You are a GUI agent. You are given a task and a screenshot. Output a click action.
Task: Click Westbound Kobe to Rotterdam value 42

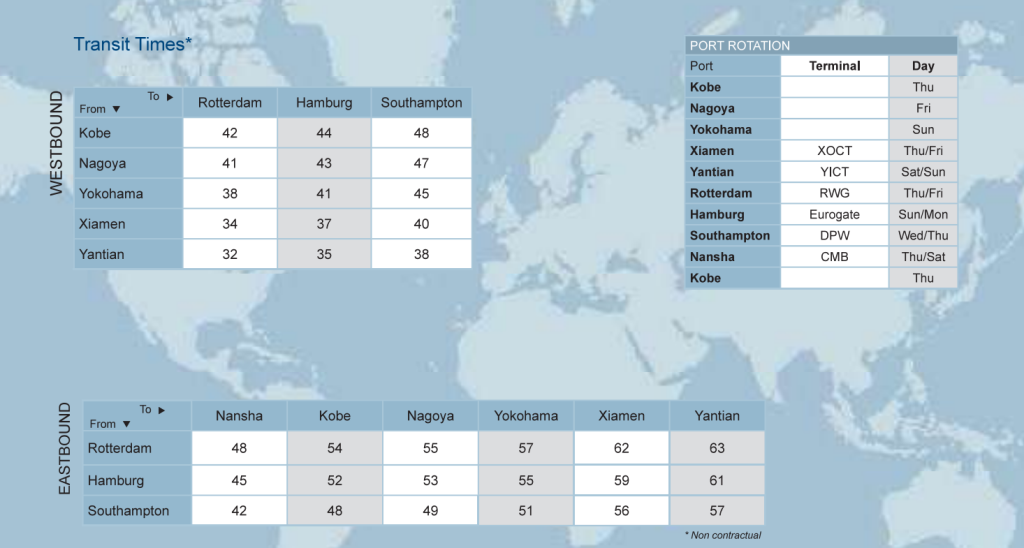point(230,133)
